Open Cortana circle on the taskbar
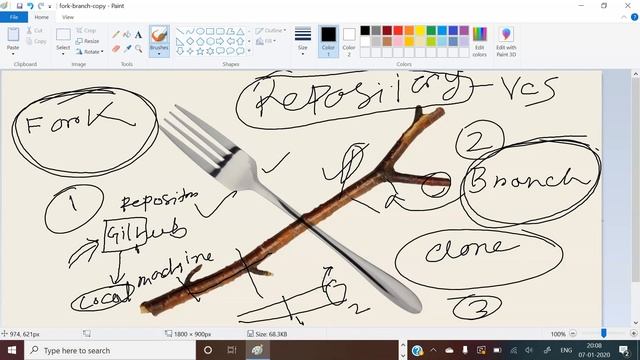The height and width of the screenshot is (360, 640). click(x=208, y=350)
